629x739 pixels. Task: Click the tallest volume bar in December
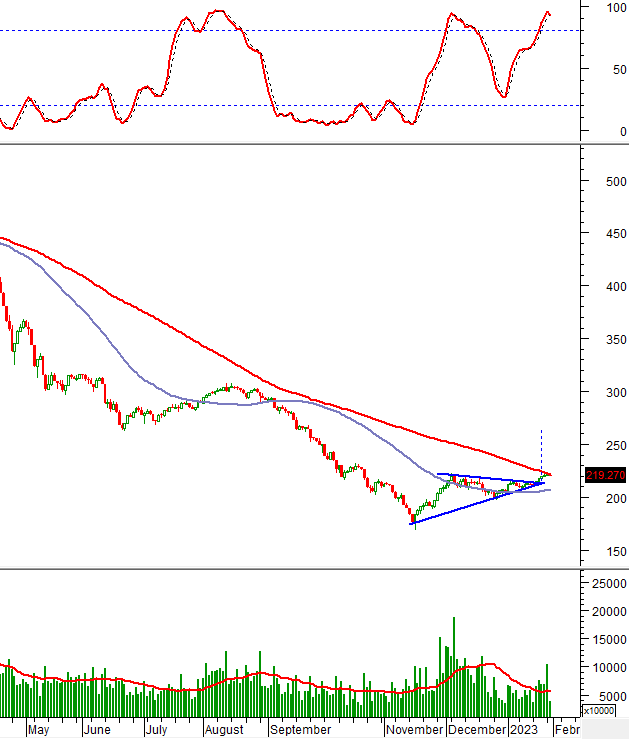(454, 666)
